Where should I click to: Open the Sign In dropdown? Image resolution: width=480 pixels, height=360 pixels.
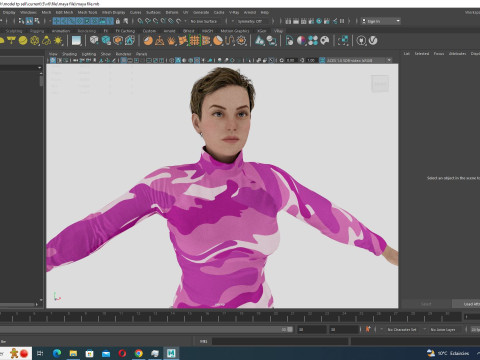click(381, 21)
